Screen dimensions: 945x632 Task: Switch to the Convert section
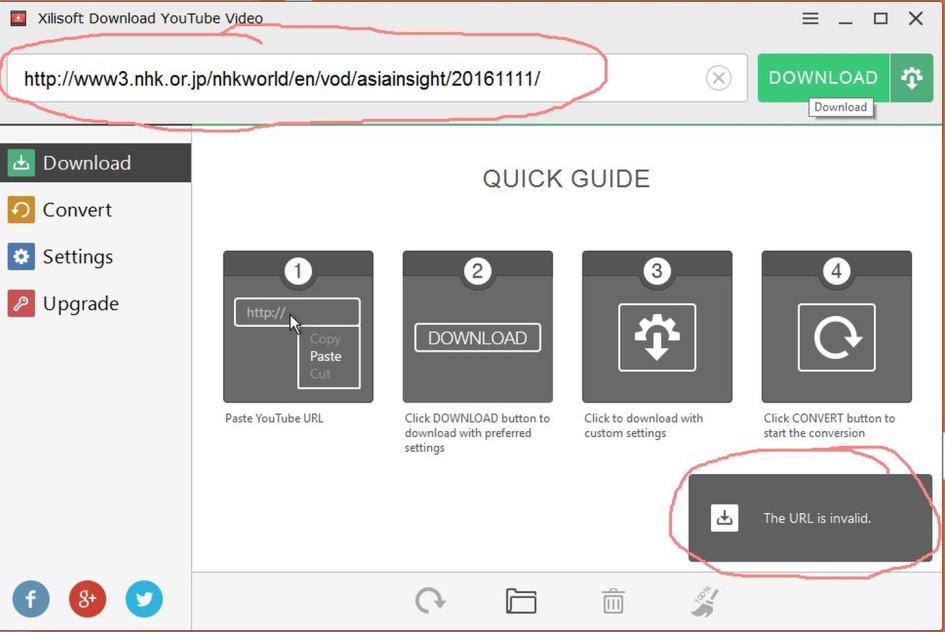pyautogui.click(x=95, y=210)
